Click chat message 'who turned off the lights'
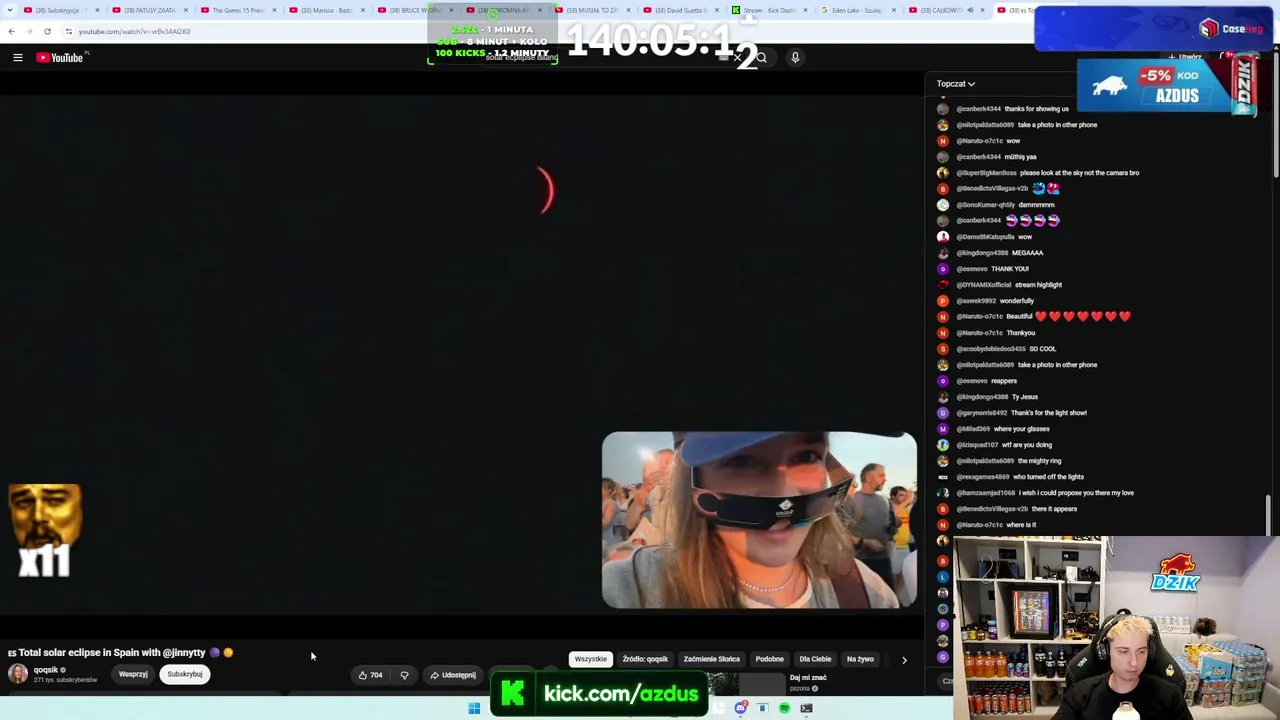Screen dimensions: 1280x720 click(x=1048, y=477)
